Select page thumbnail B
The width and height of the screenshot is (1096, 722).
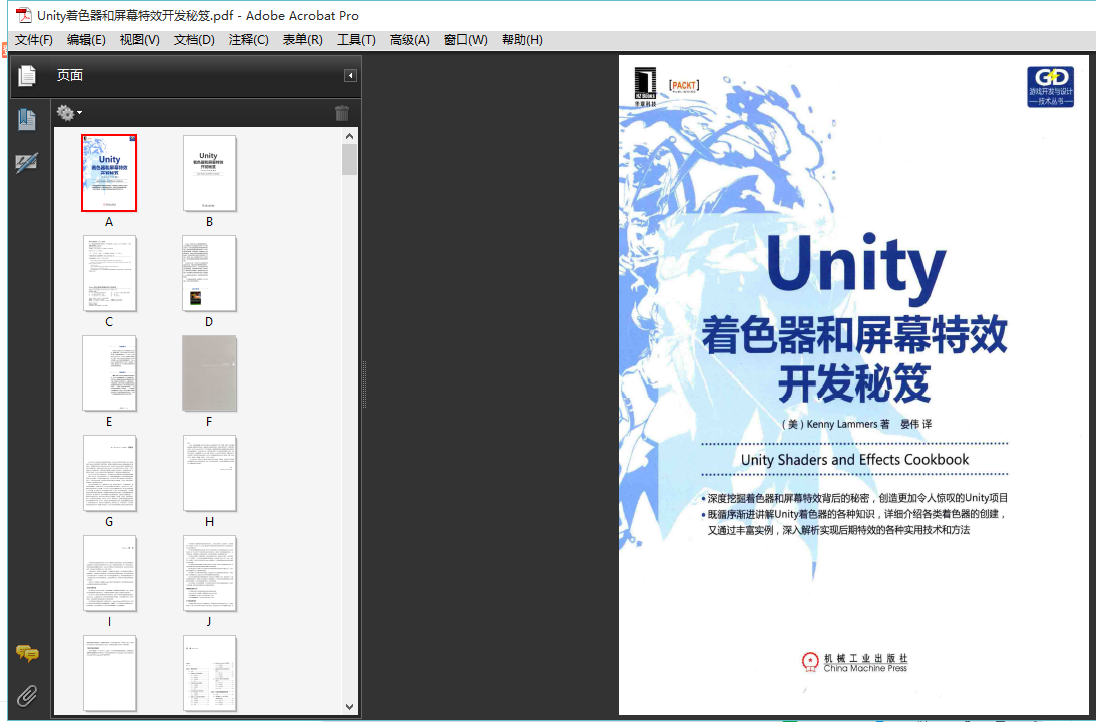(x=209, y=173)
